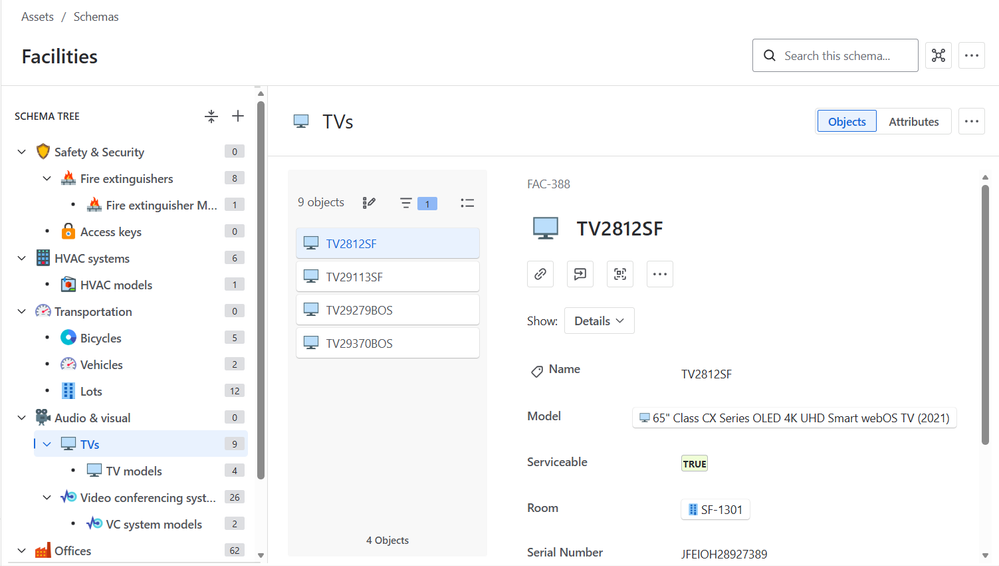Collapse the Video conferencing systems node
Viewport: 999px width, 566px height.
[47, 497]
